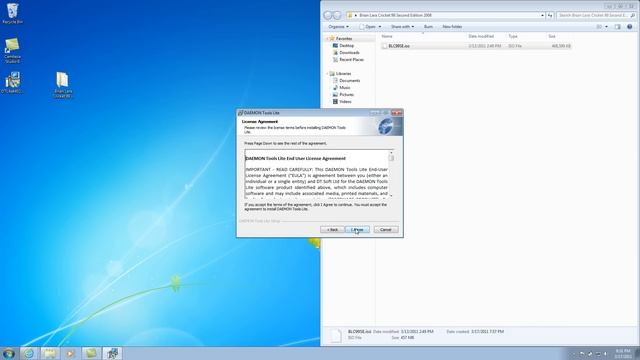Select Downloads in Favorites
This screenshot has height=360, width=640.
click(x=349, y=53)
